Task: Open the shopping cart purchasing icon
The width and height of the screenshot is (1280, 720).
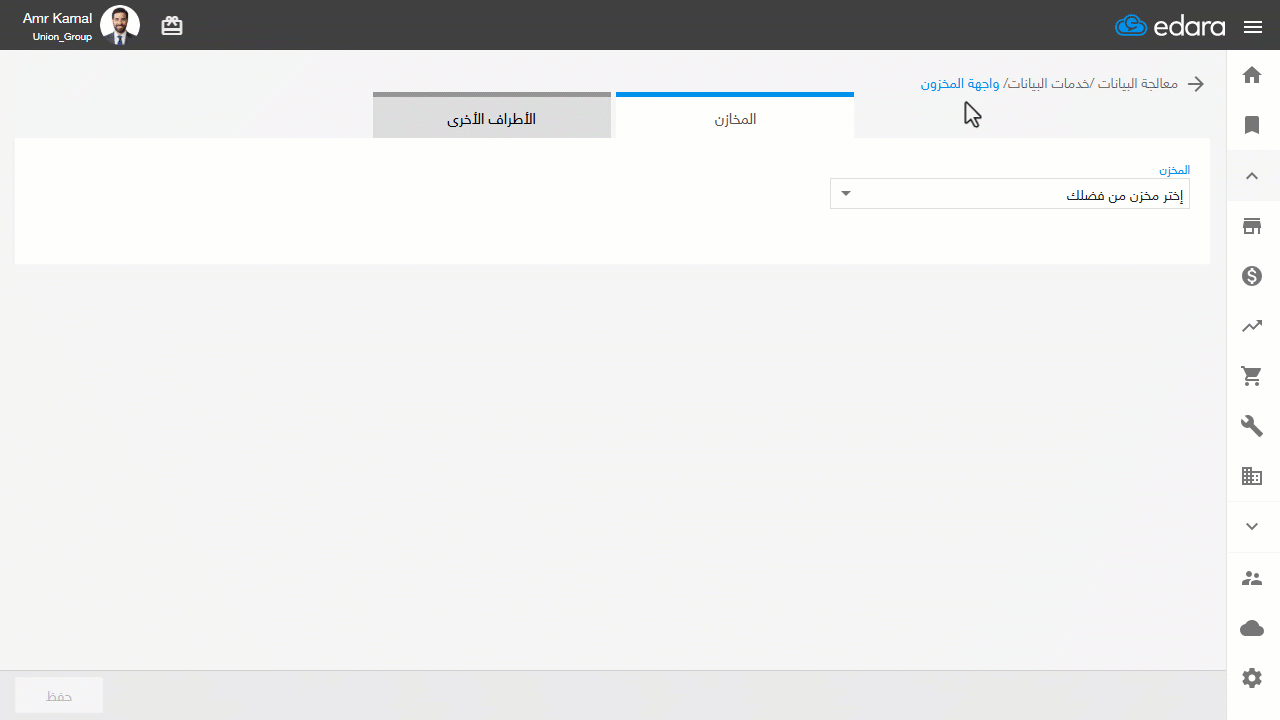Action: pos(1252,376)
